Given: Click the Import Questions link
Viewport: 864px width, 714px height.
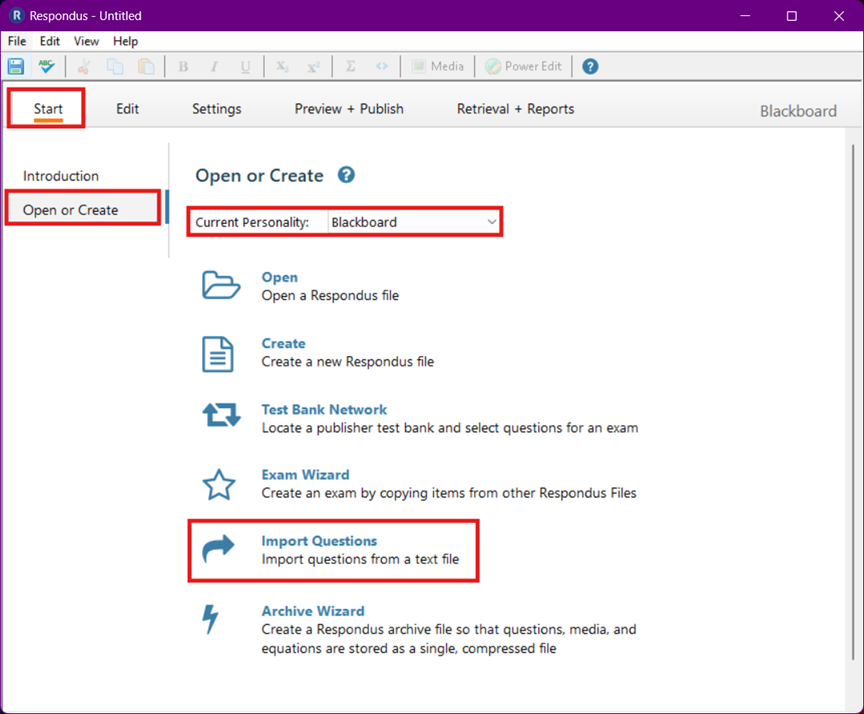Looking at the screenshot, I should (x=319, y=541).
